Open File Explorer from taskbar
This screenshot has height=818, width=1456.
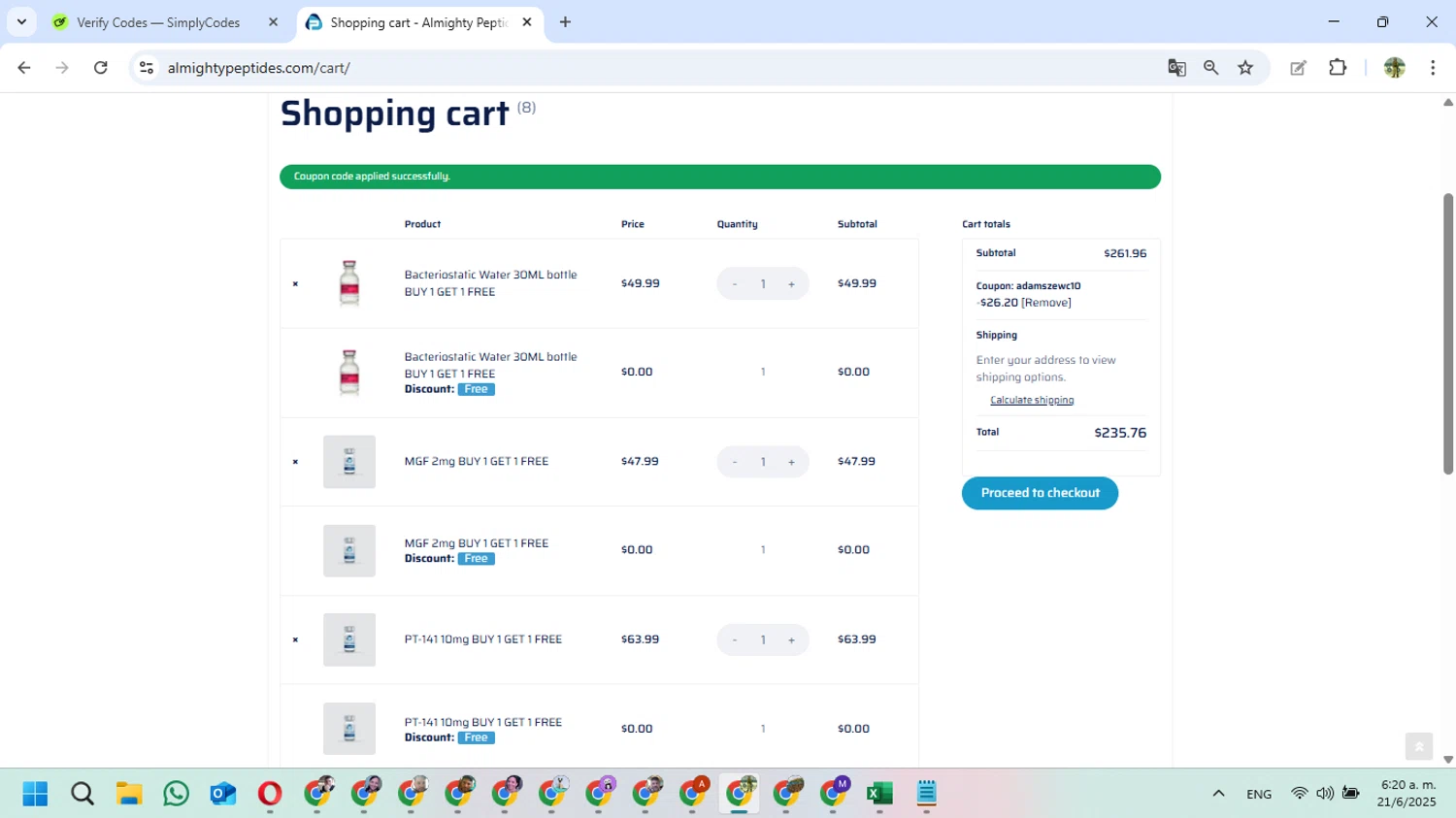pos(129,794)
